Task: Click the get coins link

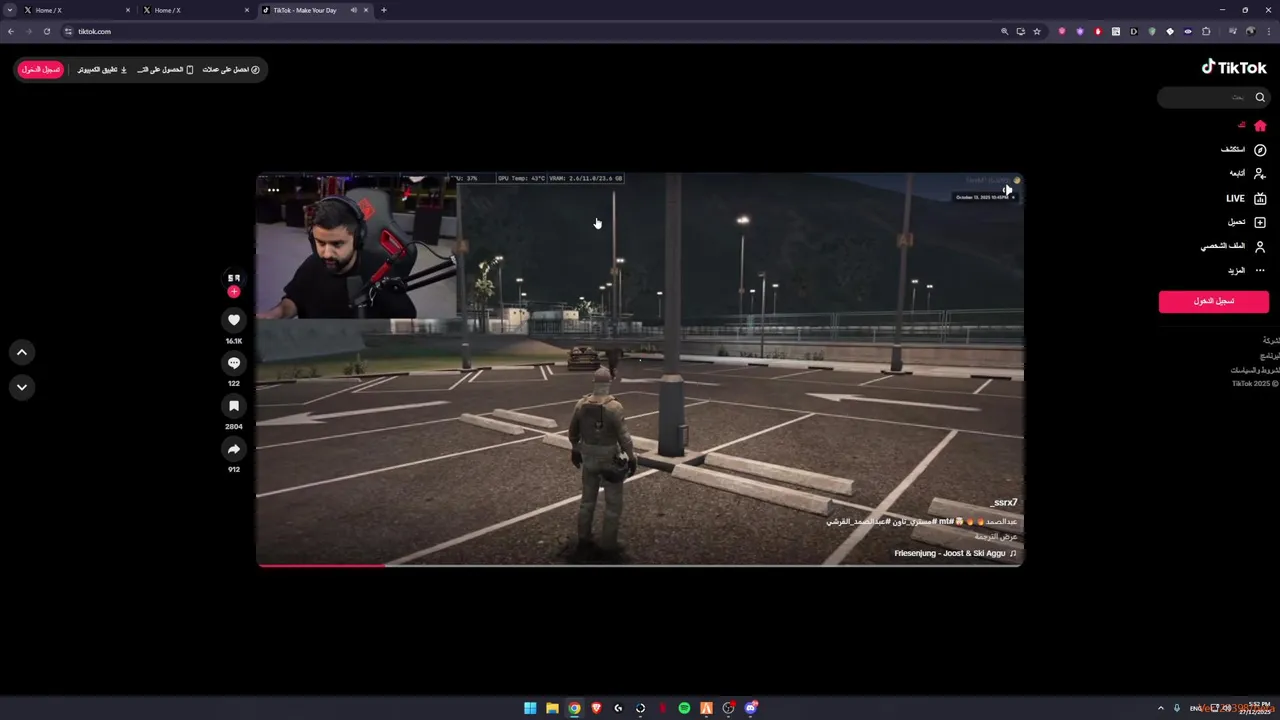Action: [x=231, y=69]
